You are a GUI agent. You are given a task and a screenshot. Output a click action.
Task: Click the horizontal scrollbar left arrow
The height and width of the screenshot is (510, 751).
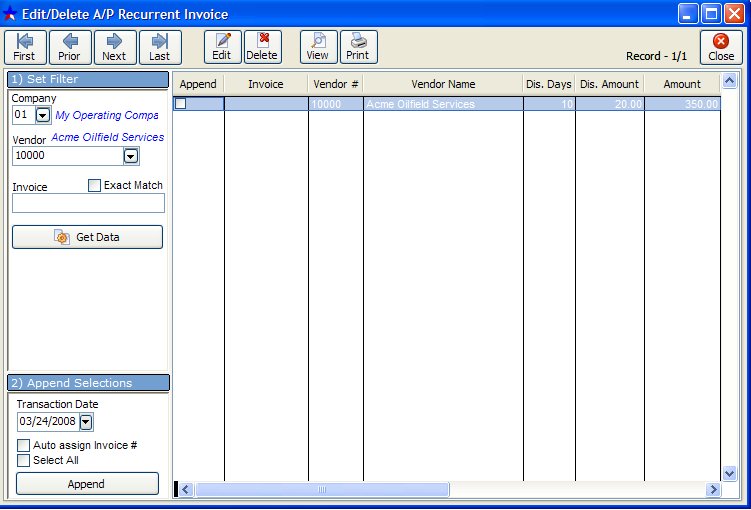tap(186, 489)
